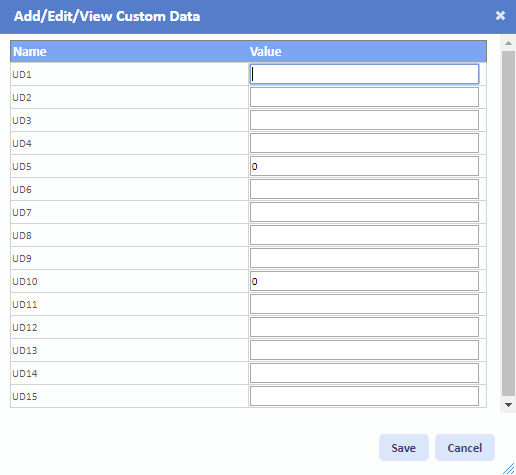
Task: Focus the UD10 value field containing 0
Action: tap(364, 281)
